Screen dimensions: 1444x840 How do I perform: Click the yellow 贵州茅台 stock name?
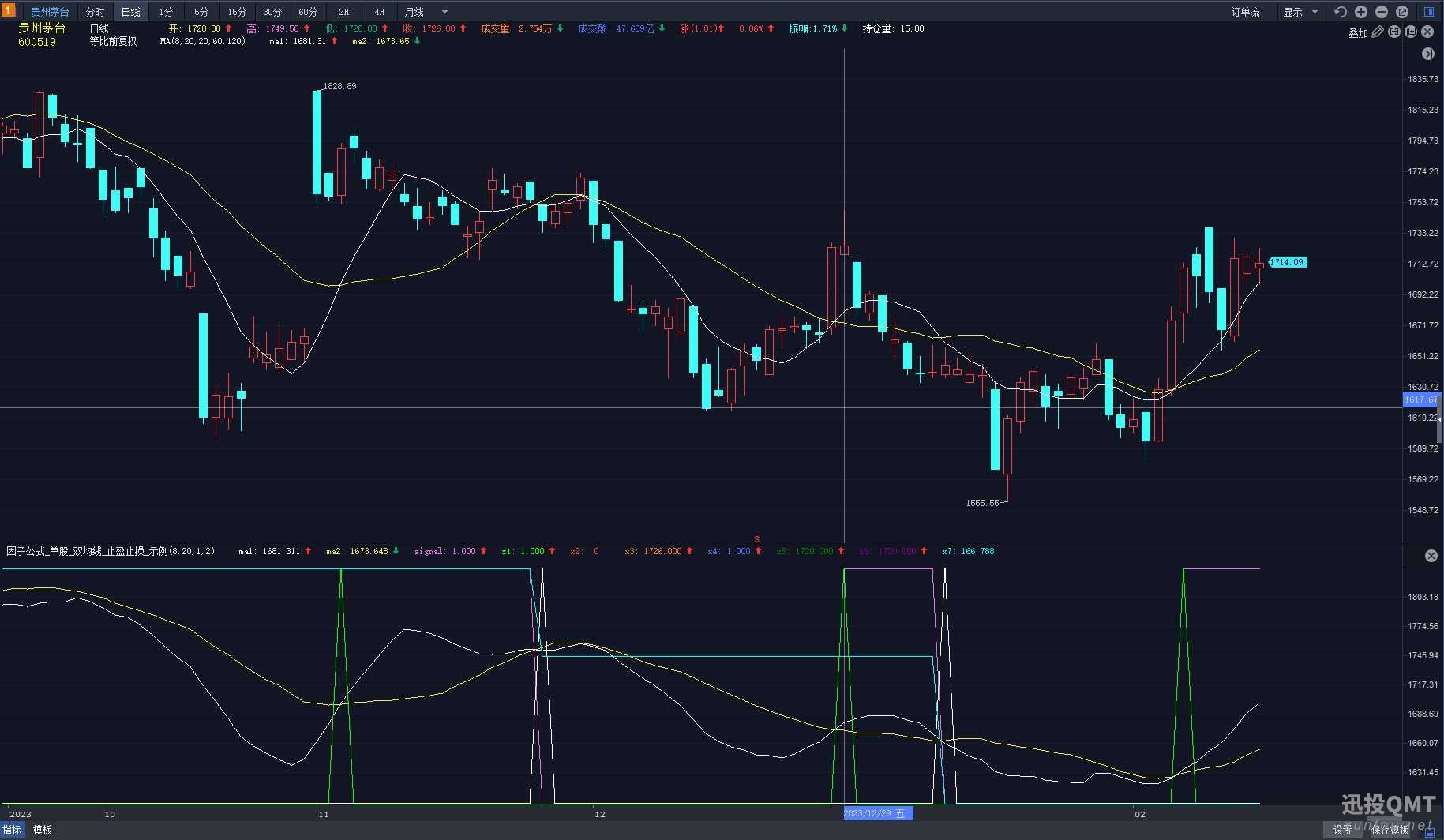click(x=42, y=28)
